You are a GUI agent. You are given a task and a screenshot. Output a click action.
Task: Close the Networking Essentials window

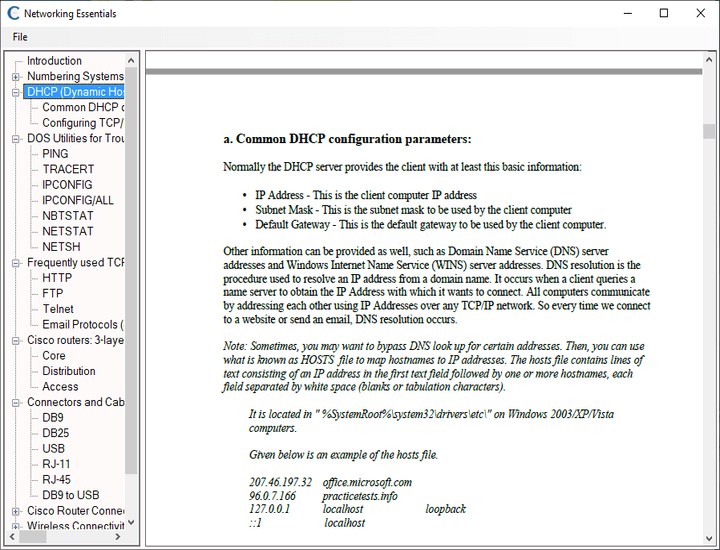pyautogui.click(x=700, y=13)
